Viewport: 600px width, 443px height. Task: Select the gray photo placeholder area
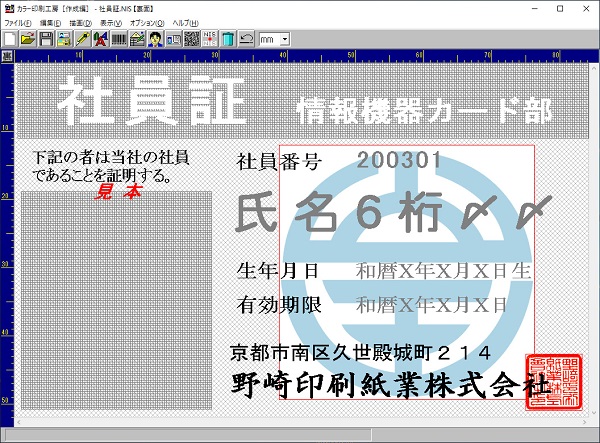pyautogui.click(x=116, y=300)
